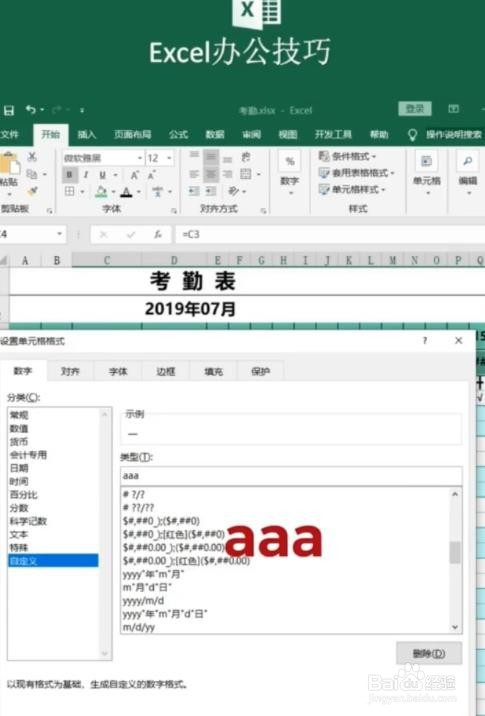
Task: Choose yyyy/m/d in the type list
Action: pos(143,601)
